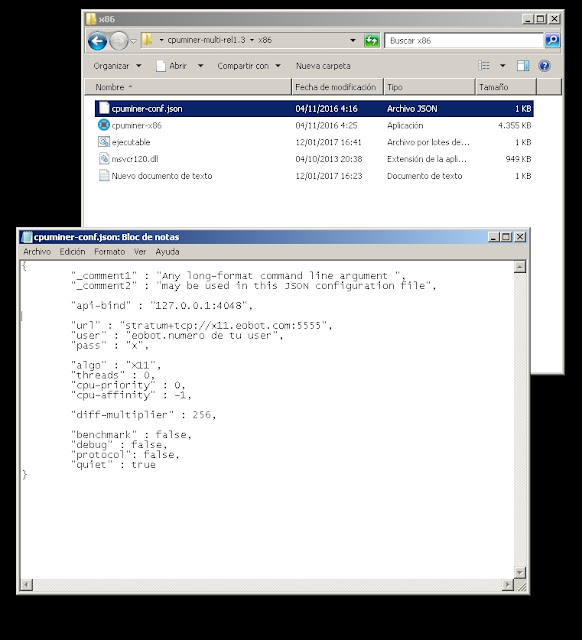
Task: Click the cpuminer-conf.json file icon
Action: pos(104,108)
